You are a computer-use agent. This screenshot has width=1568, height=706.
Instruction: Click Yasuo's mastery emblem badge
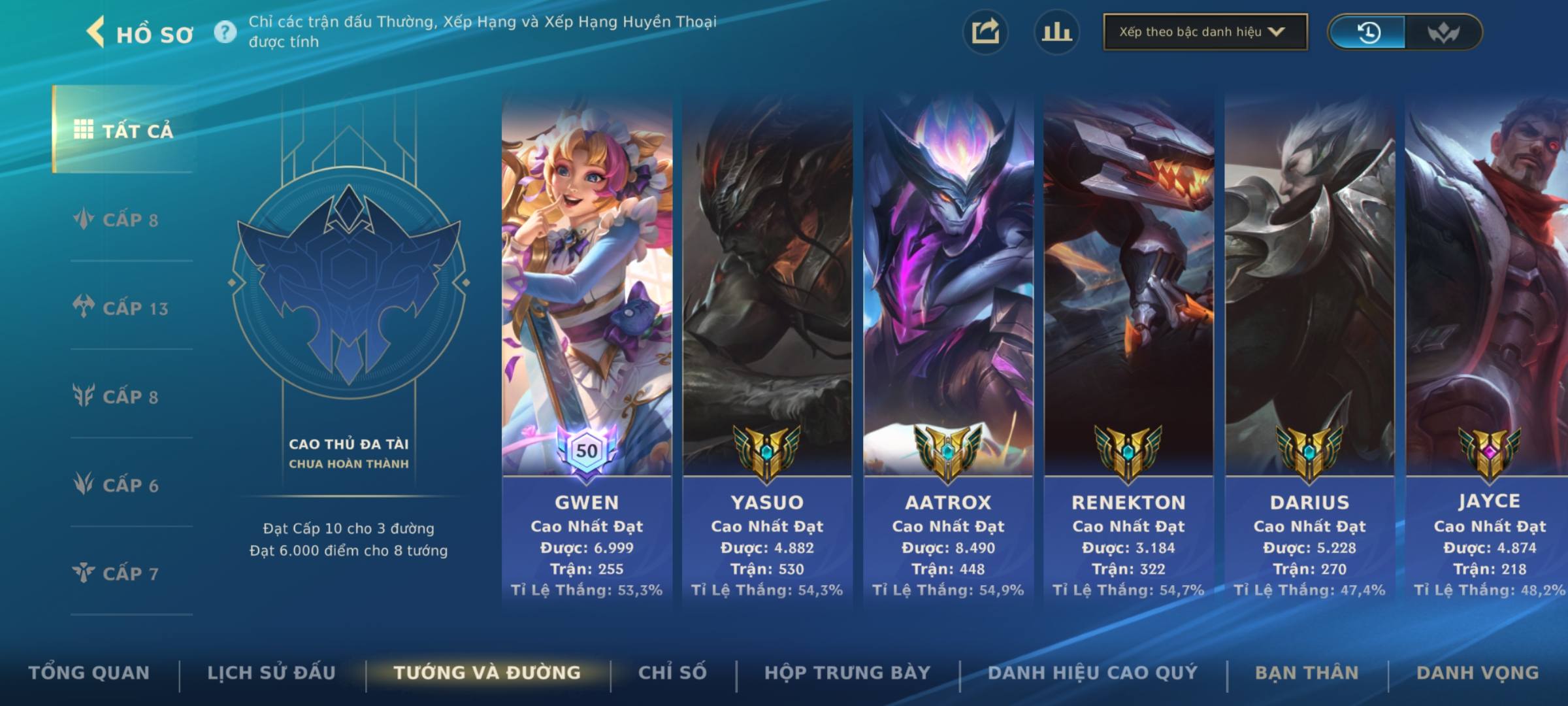click(767, 452)
